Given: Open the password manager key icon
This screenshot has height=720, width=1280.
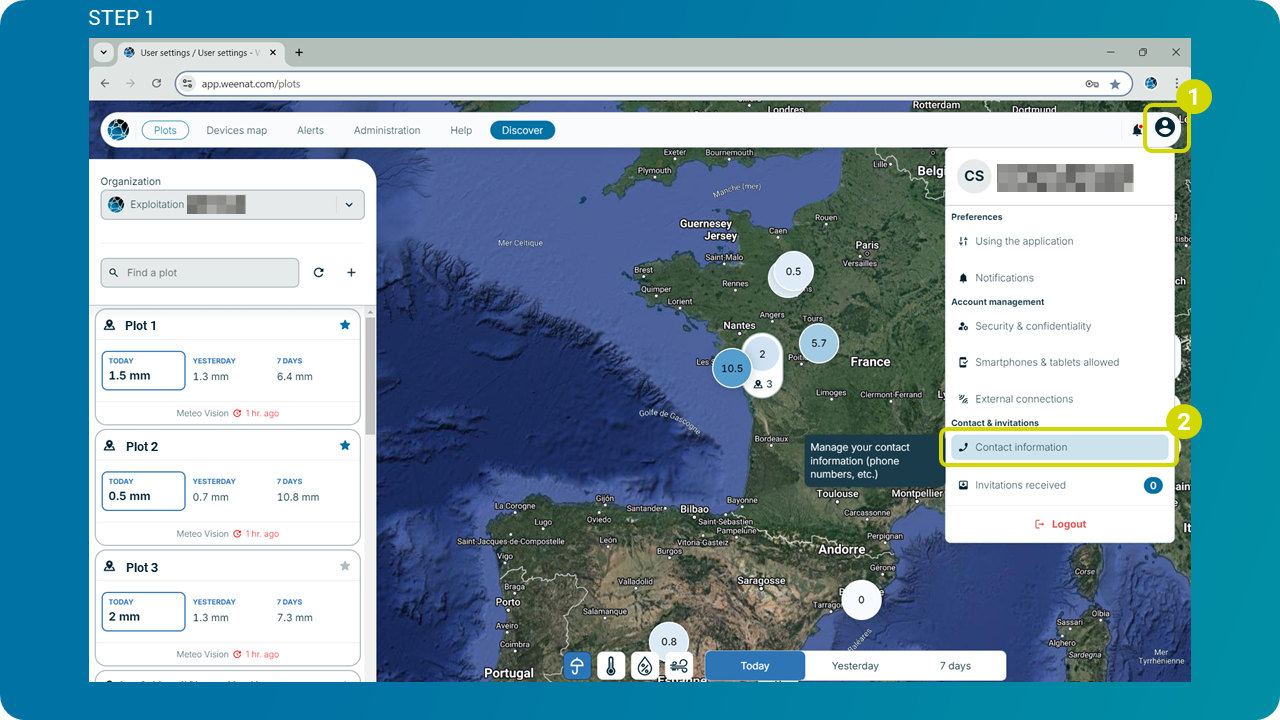Looking at the screenshot, I should tap(1092, 84).
